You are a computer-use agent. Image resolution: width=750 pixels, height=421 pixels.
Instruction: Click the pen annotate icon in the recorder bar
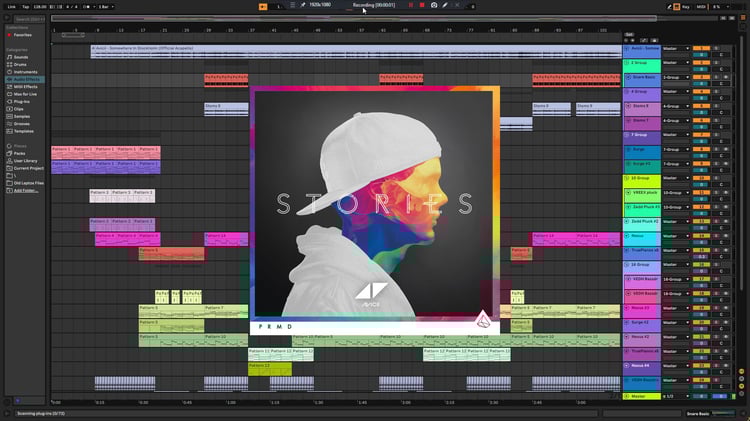pos(445,5)
